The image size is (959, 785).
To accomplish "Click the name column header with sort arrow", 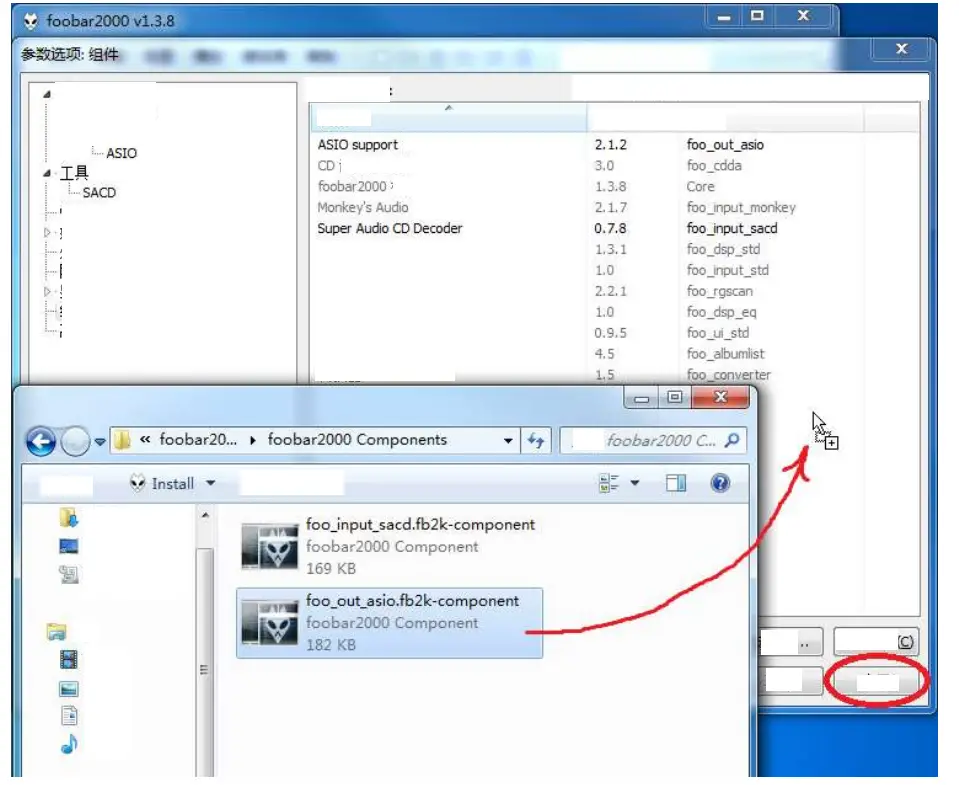I will [x=449, y=117].
